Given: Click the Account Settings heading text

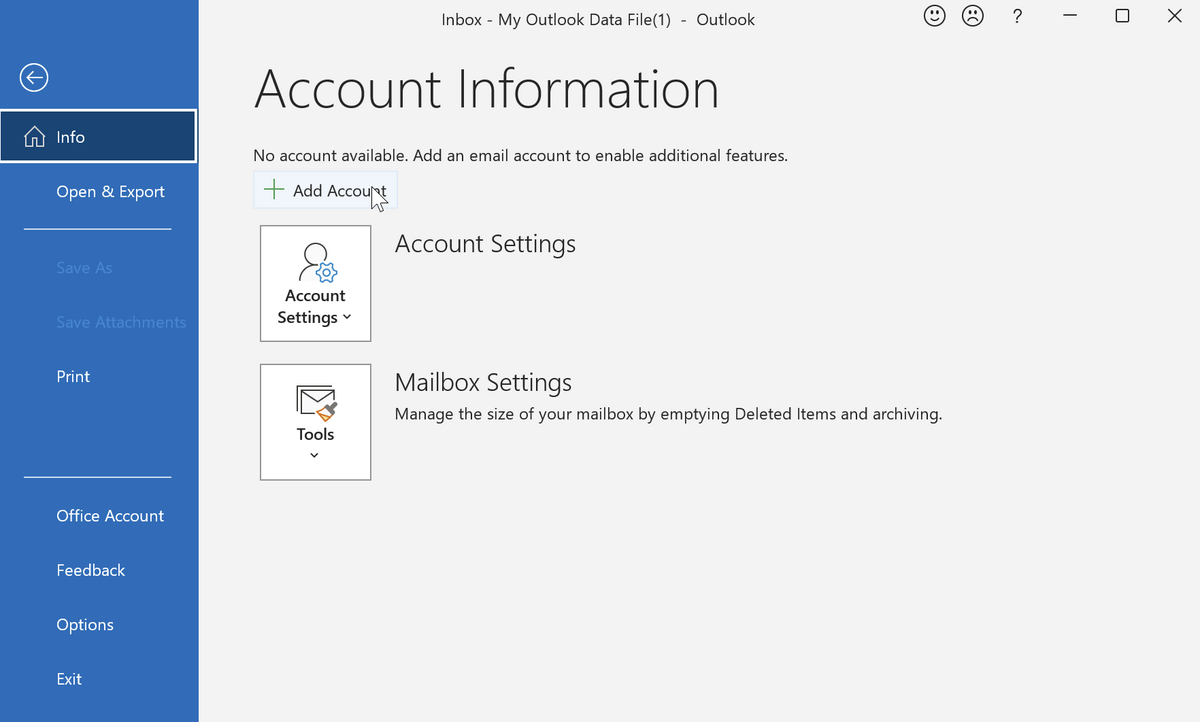Looking at the screenshot, I should 485,244.
